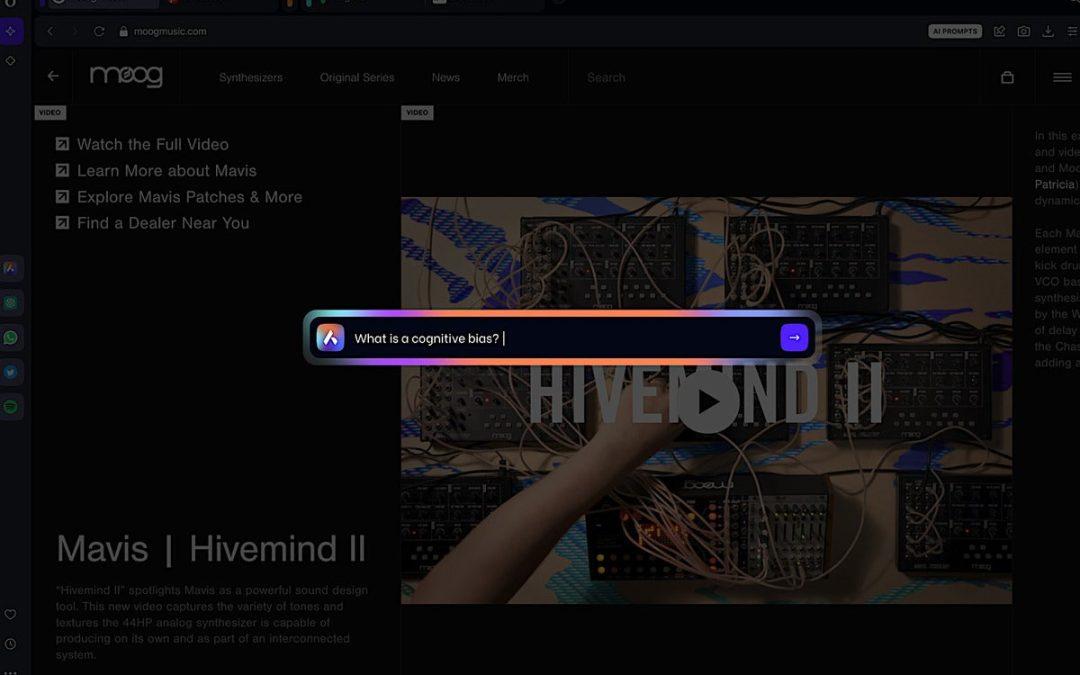Reload the moogmusic.com page
This screenshot has width=1080, height=675.
pos(99,31)
